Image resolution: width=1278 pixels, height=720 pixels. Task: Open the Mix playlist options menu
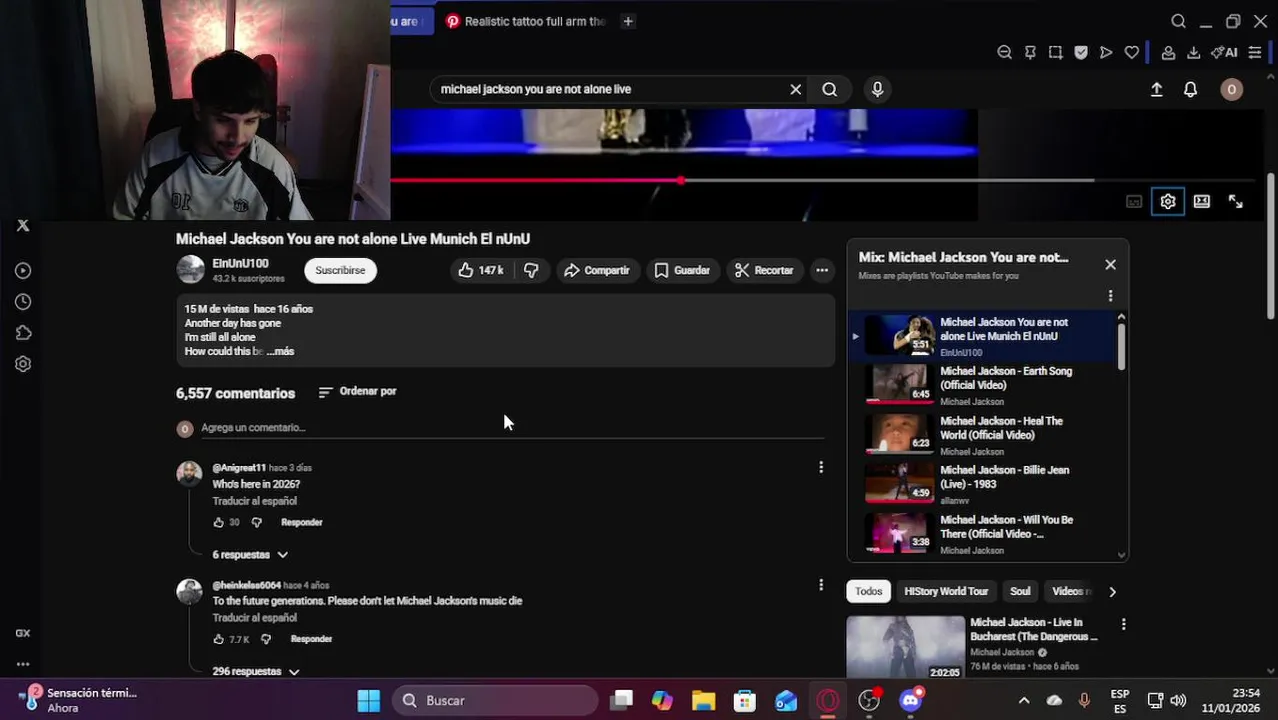(1110, 296)
